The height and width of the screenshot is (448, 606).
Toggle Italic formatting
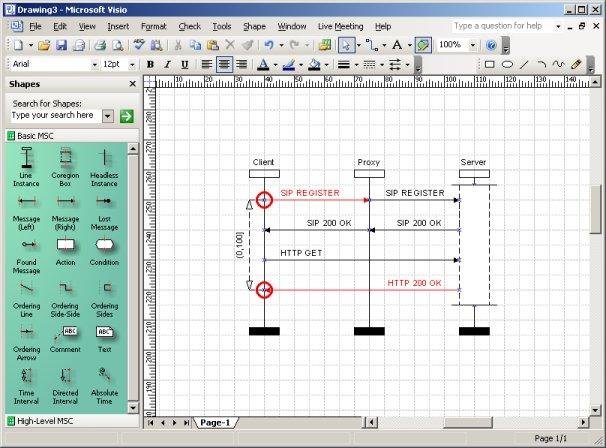click(167, 65)
